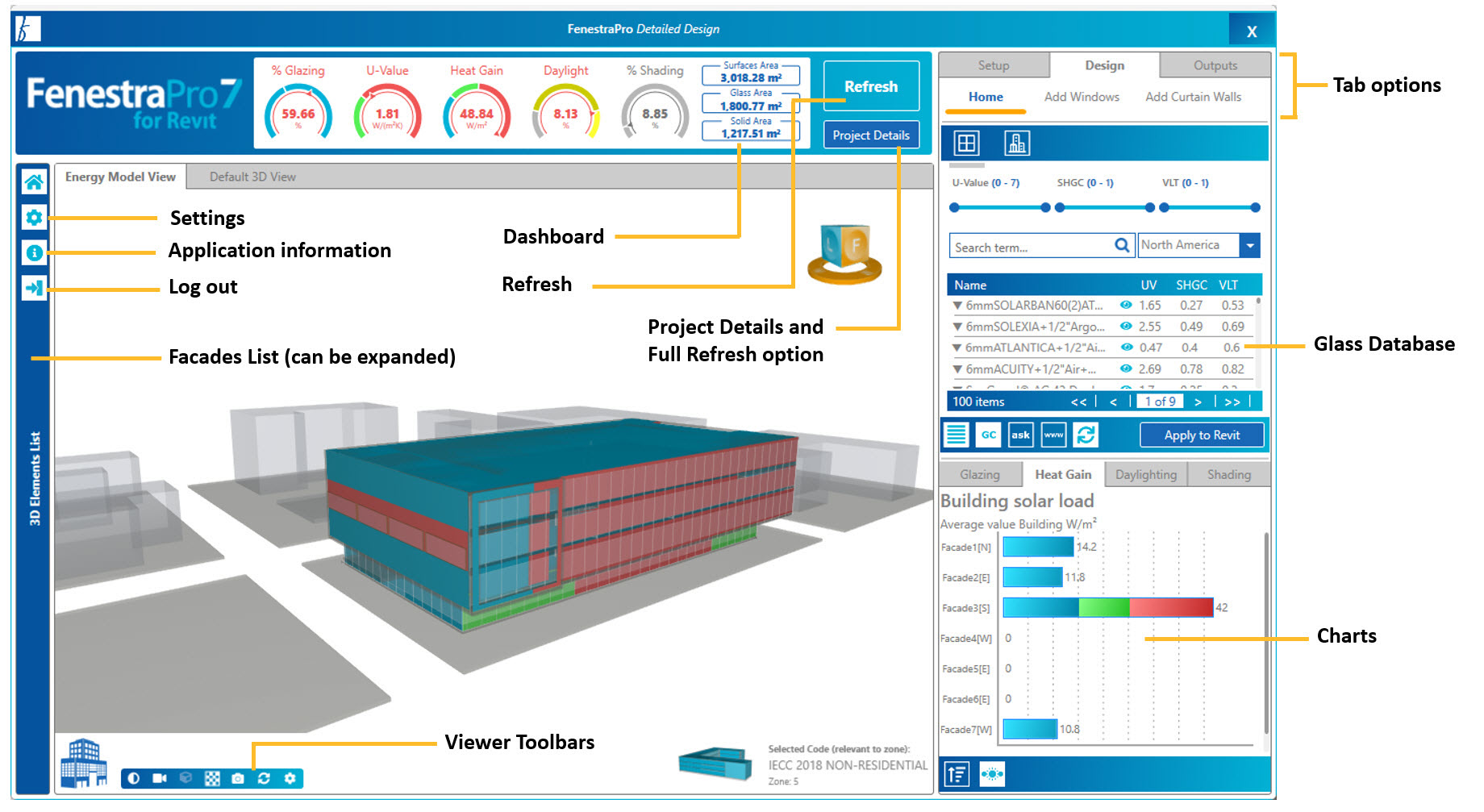Click the SHGC slider's left handle

pyautogui.click(x=1060, y=207)
